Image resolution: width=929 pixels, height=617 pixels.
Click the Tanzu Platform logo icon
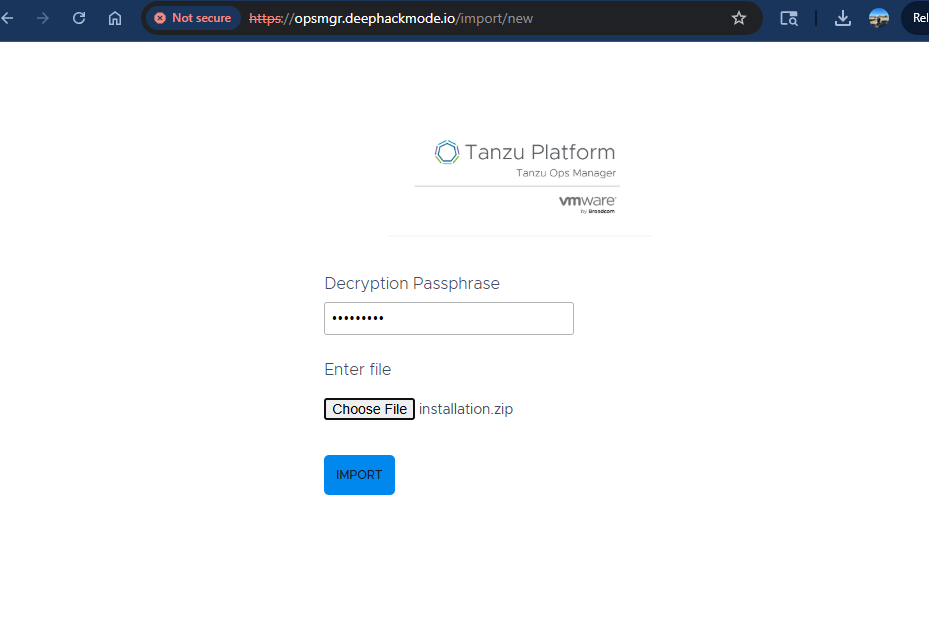pos(447,152)
